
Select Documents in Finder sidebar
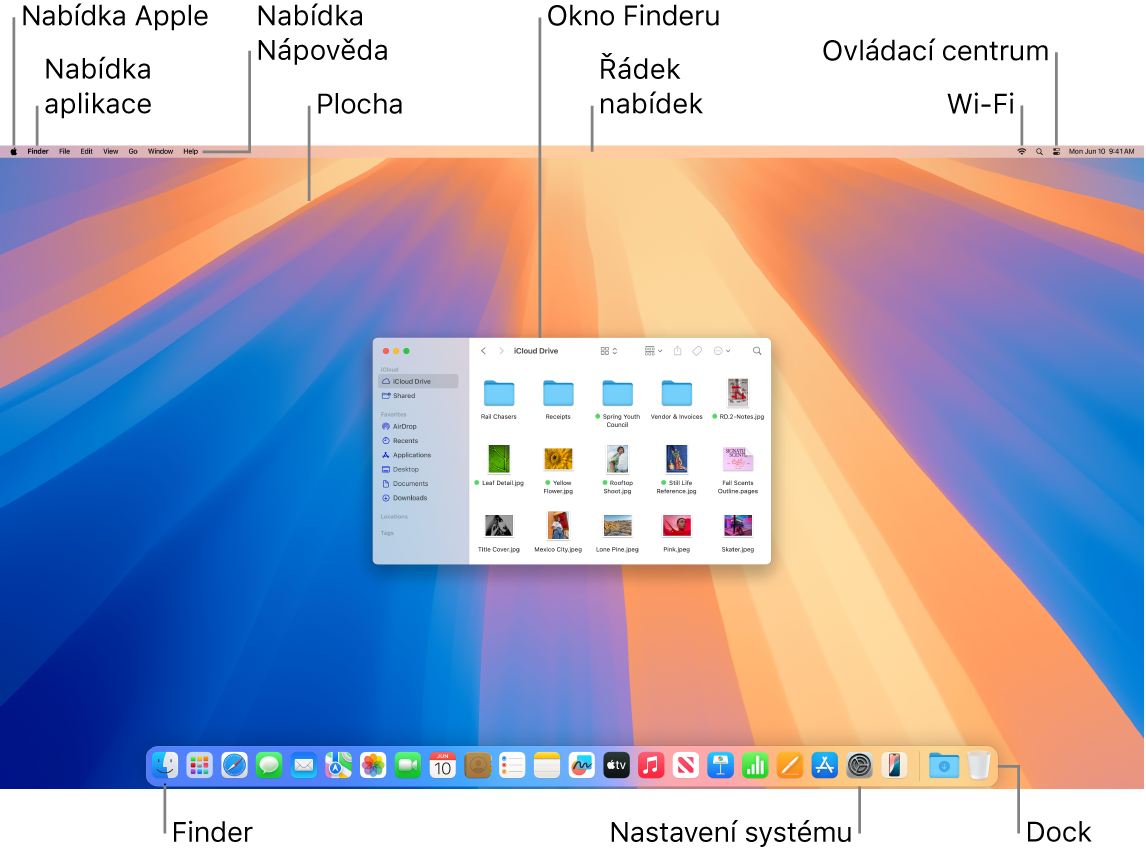tap(418, 483)
